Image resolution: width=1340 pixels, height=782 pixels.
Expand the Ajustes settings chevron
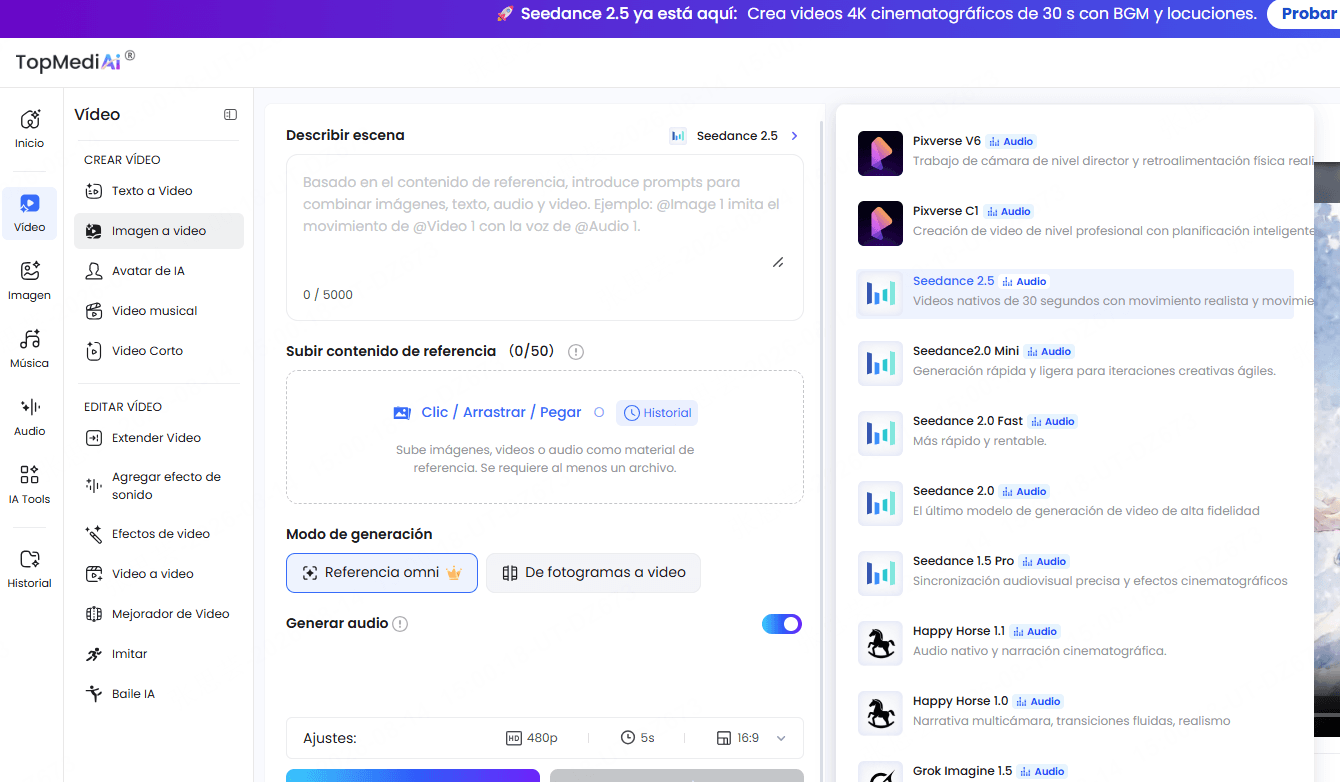point(782,738)
